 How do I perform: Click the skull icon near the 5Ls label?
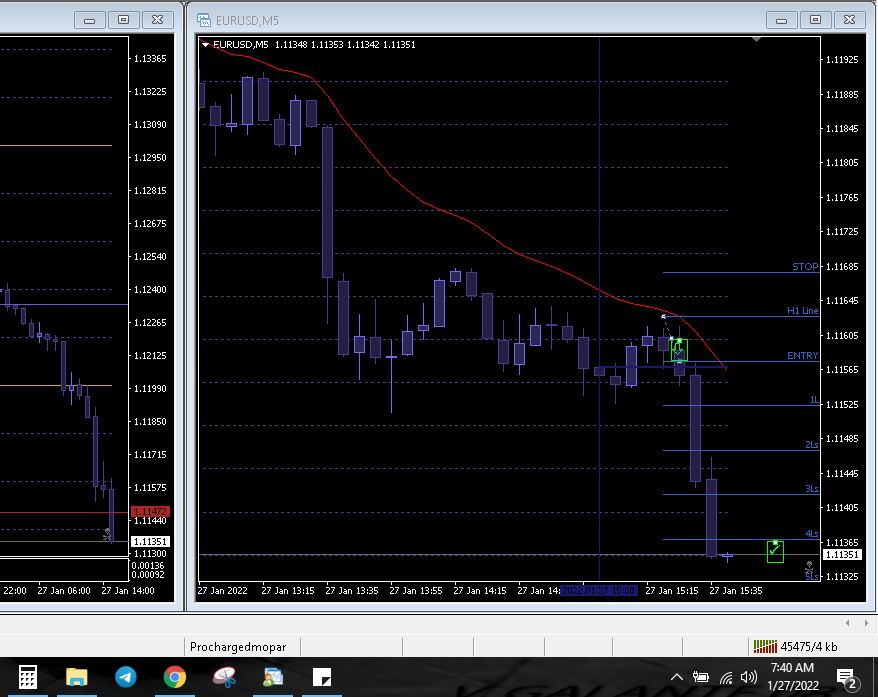(809, 566)
